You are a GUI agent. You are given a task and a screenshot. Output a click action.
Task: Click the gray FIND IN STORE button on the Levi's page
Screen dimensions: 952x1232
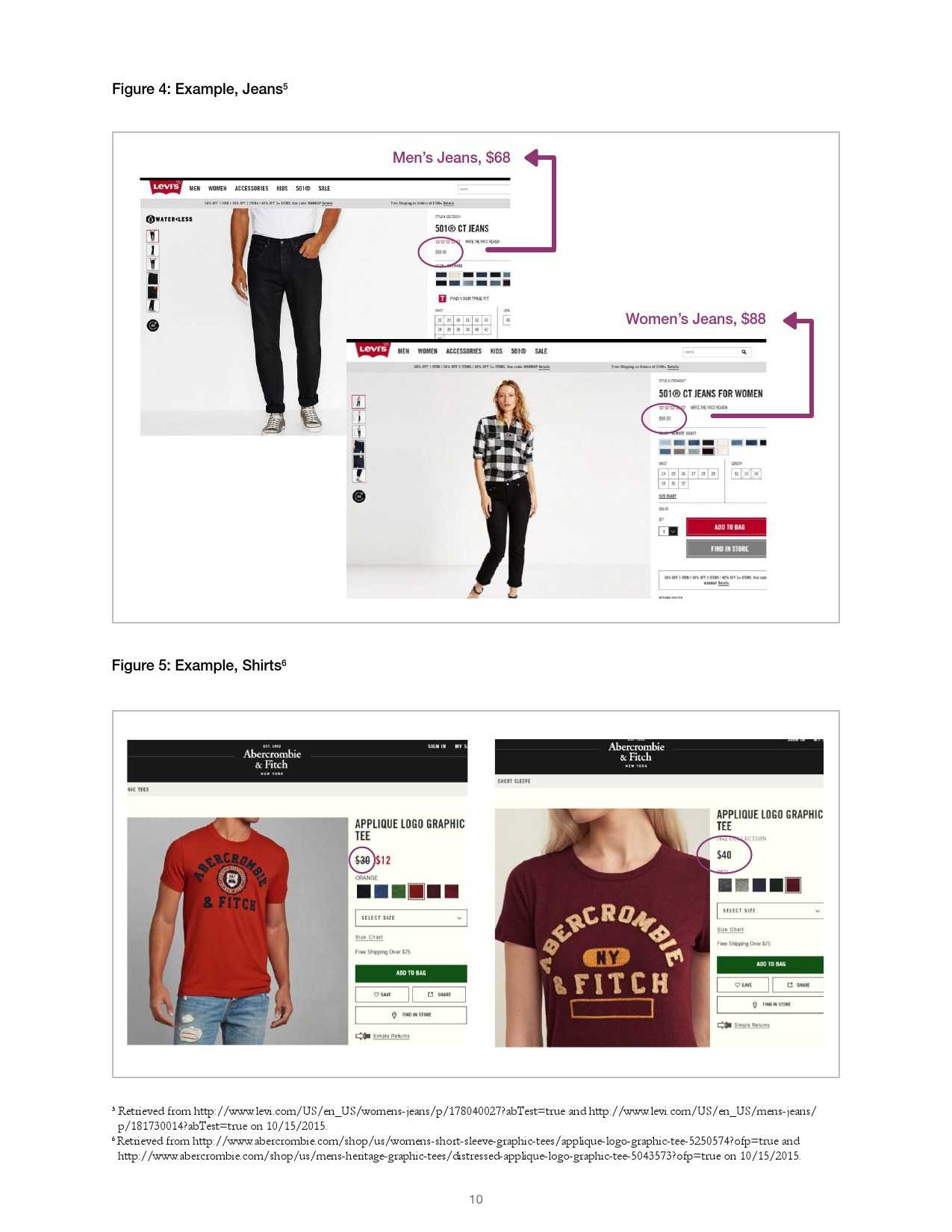point(727,549)
